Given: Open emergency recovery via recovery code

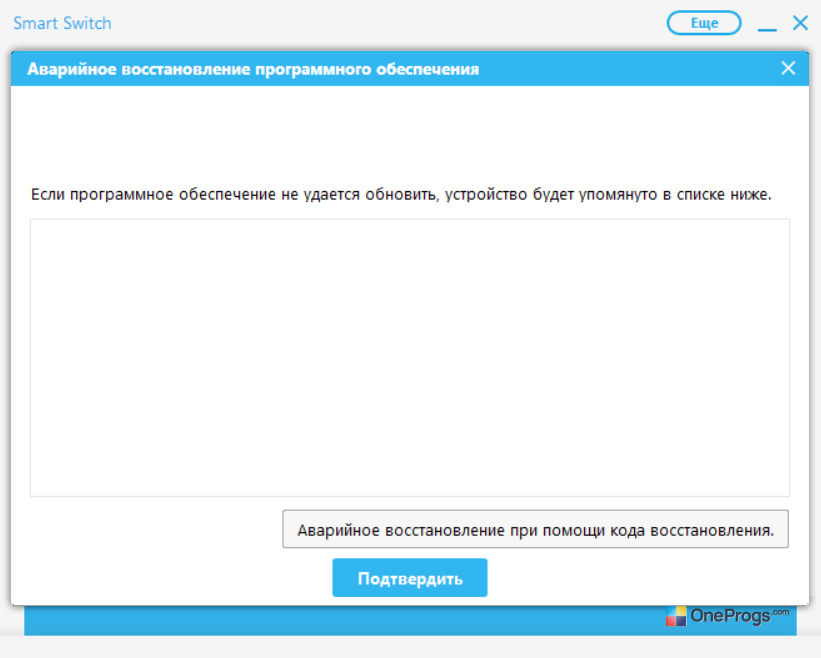Looking at the screenshot, I should [x=535, y=529].
